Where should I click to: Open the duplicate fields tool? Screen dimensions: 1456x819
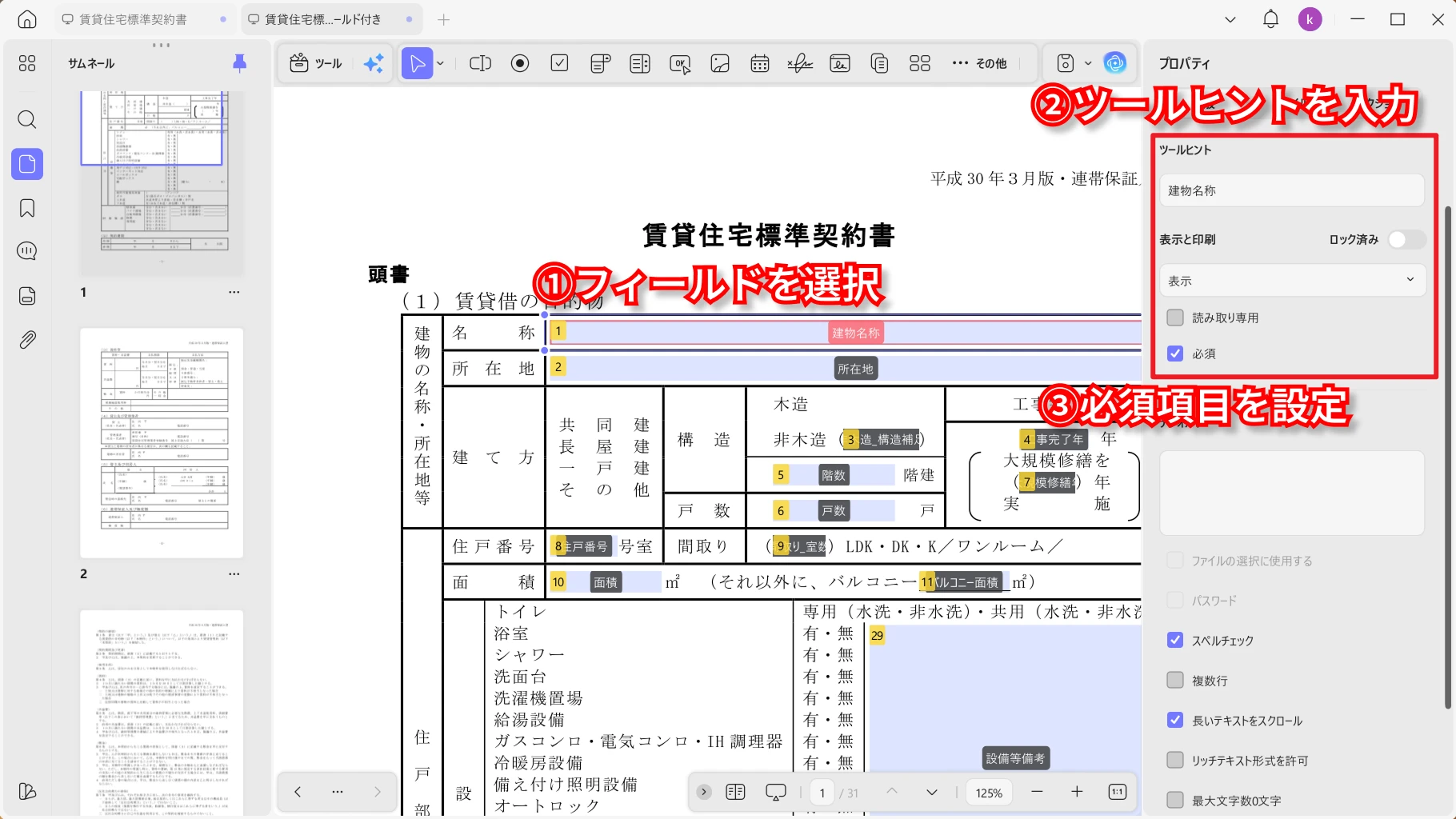pyautogui.click(x=880, y=63)
